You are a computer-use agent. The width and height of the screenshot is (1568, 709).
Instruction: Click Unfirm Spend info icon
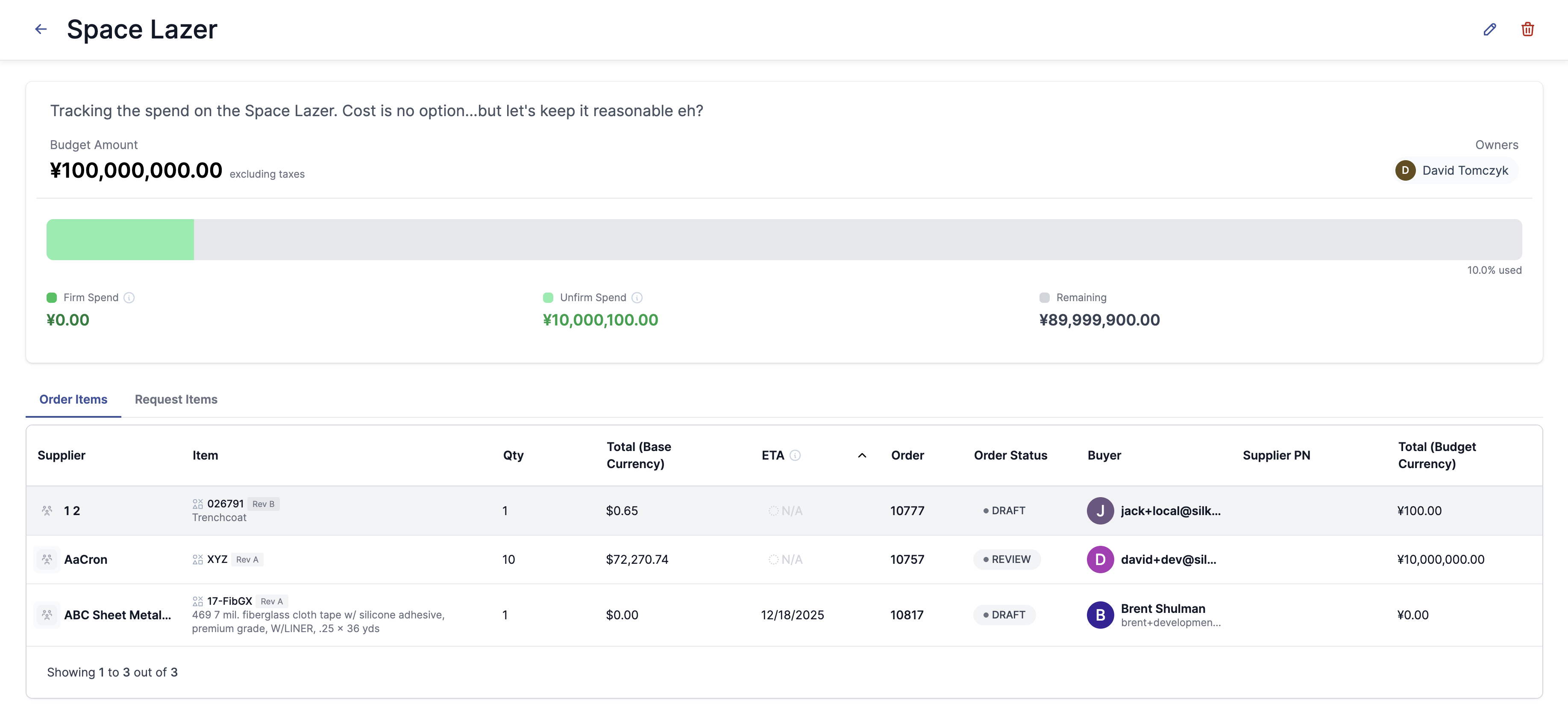point(637,298)
